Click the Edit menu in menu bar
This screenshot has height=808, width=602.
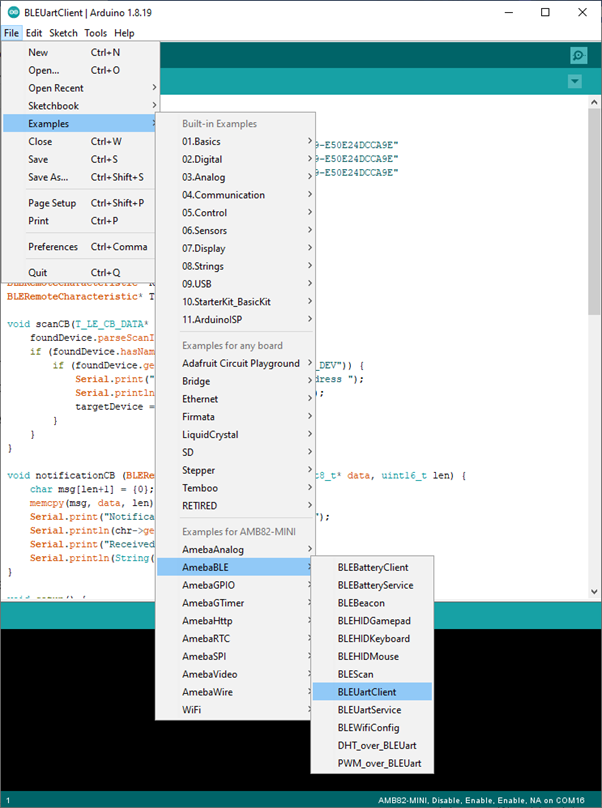(x=34, y=33)
